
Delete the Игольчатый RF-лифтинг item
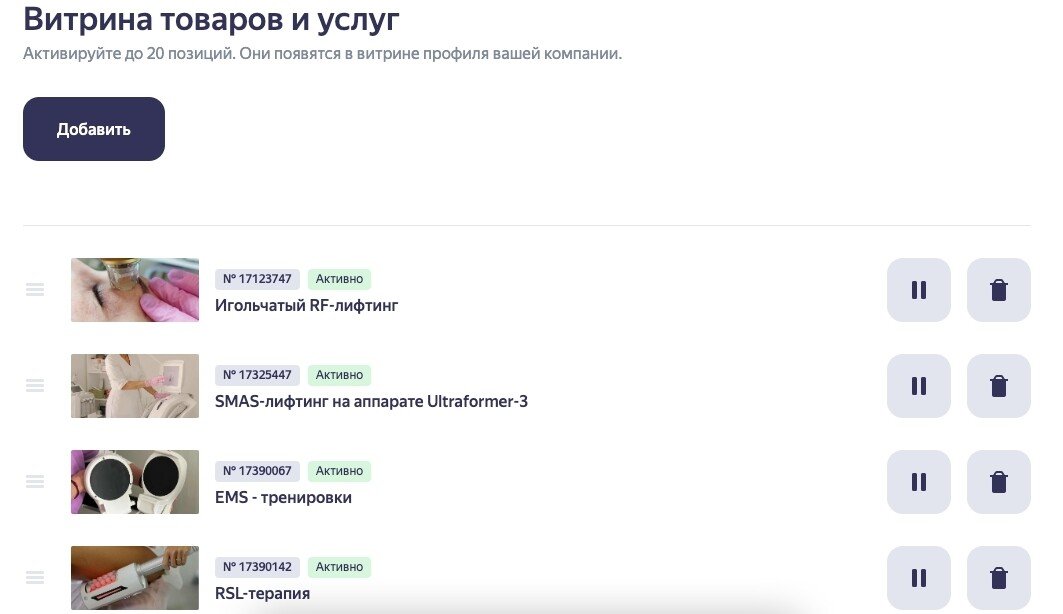point(998,290)
